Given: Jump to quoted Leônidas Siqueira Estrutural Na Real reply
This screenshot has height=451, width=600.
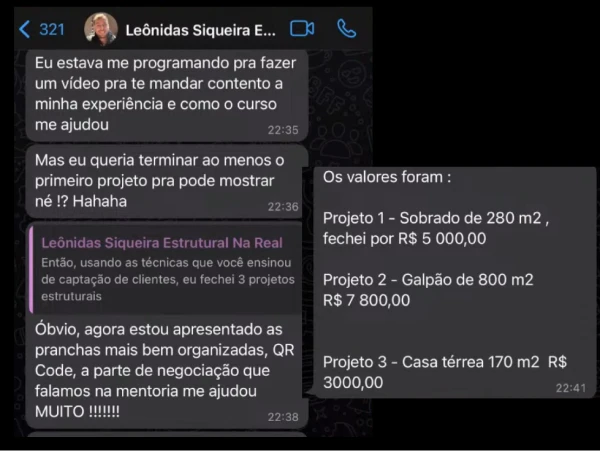Looking at the screenshot, I should click(165, 269).
